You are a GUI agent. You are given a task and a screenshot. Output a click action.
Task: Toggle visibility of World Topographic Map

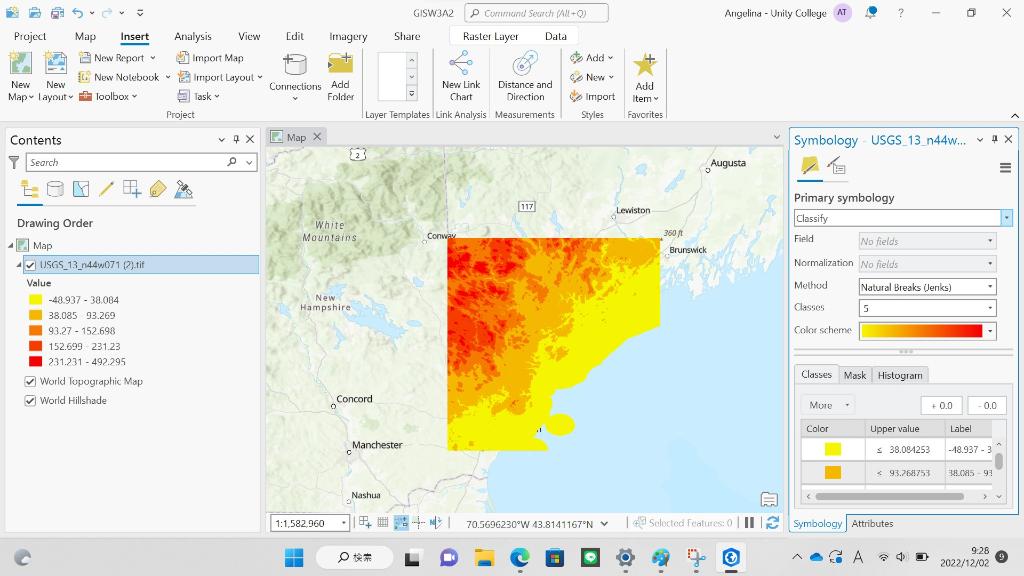[31, 381]
